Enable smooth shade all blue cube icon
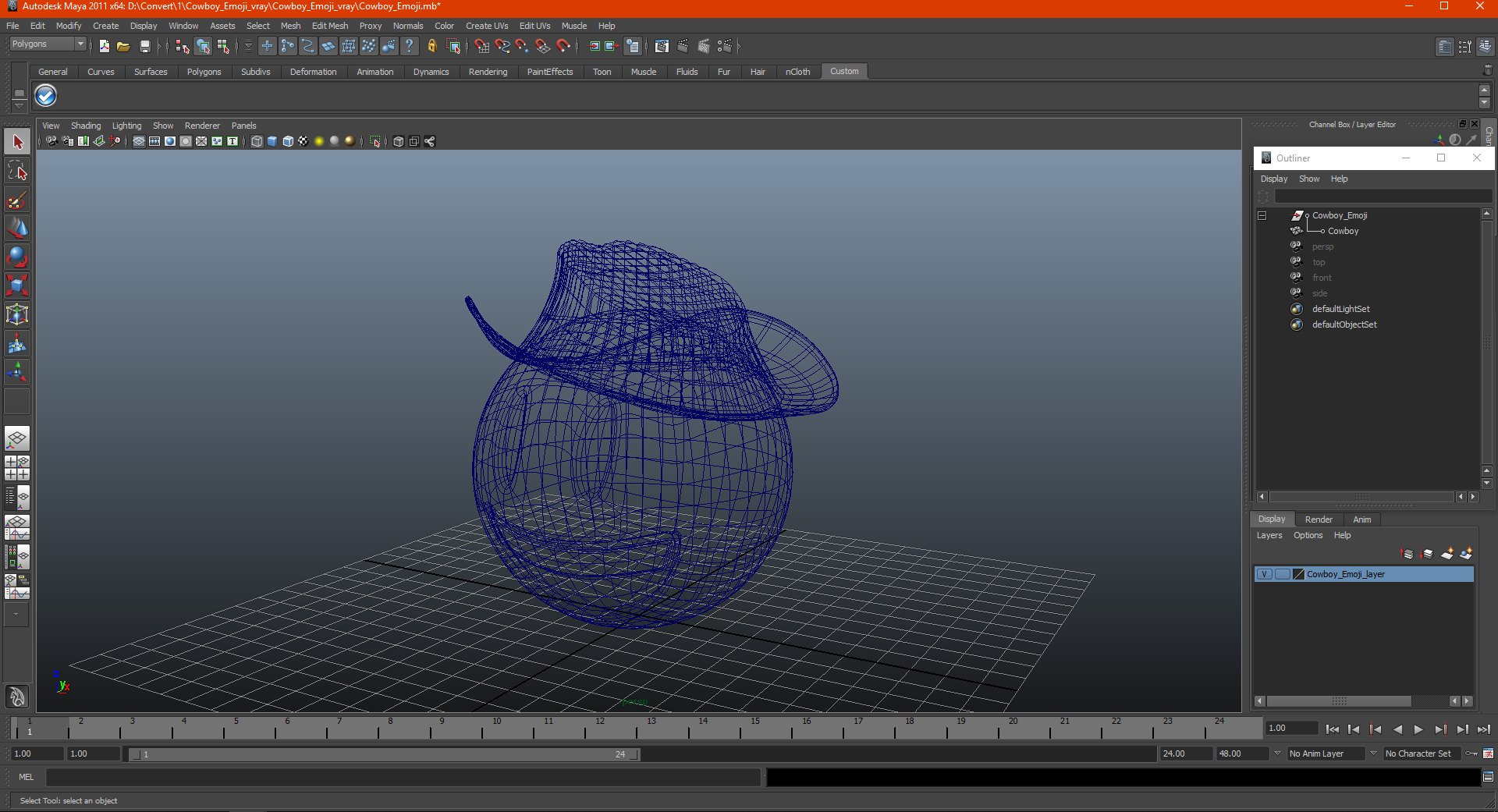Image resolution: width=1498 pixels, height=812 pixels. [x=272, y=141]
